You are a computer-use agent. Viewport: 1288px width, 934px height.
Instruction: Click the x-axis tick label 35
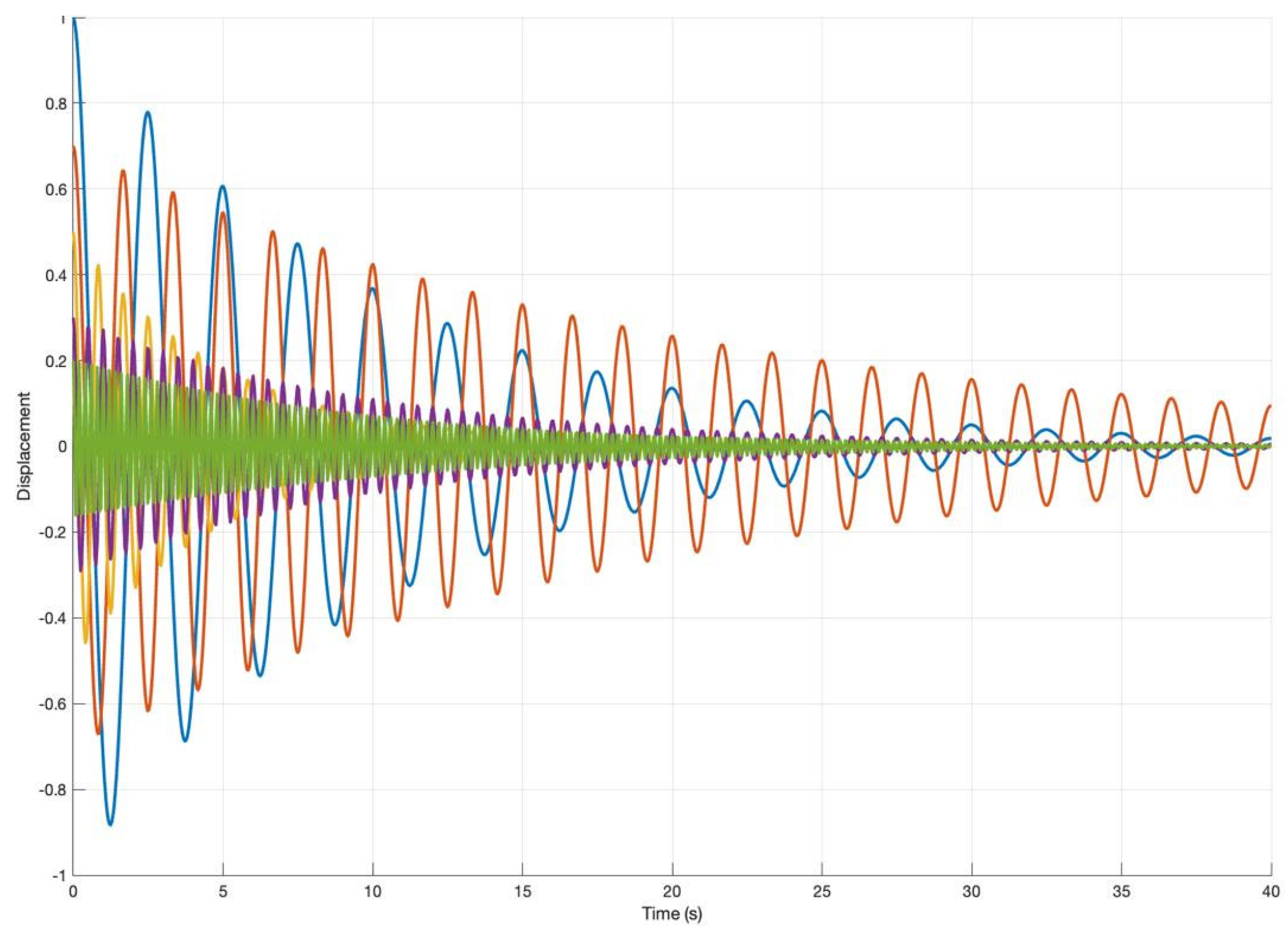[x=1121, y=892]
